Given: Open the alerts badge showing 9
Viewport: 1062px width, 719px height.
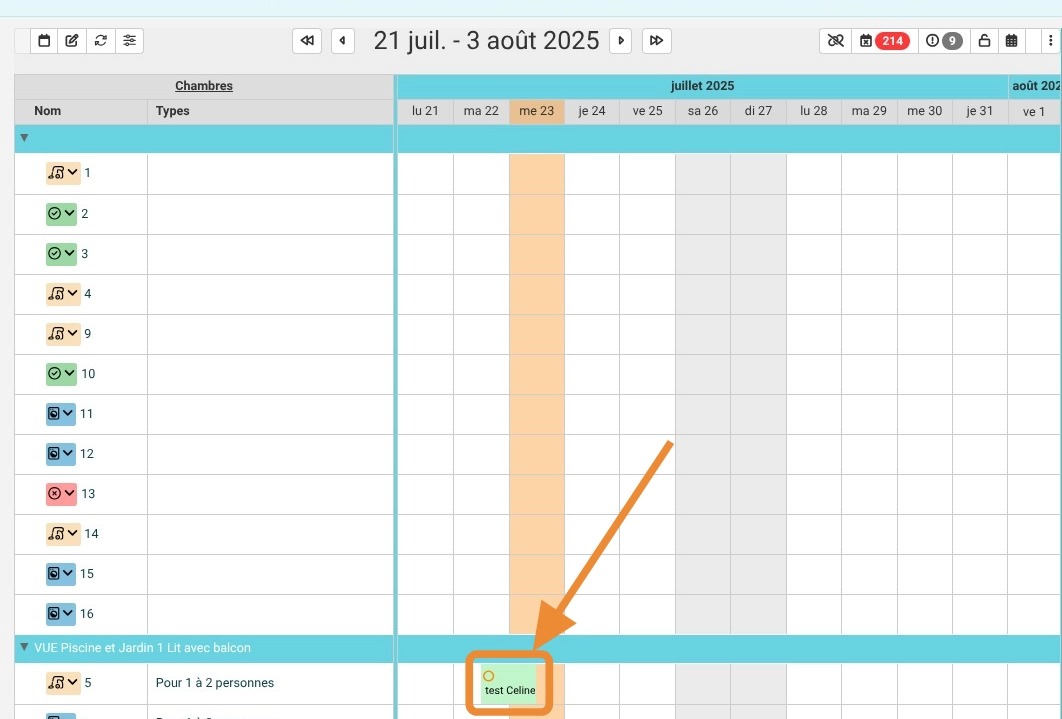Looking at the screenshot, I should (943, 41).
